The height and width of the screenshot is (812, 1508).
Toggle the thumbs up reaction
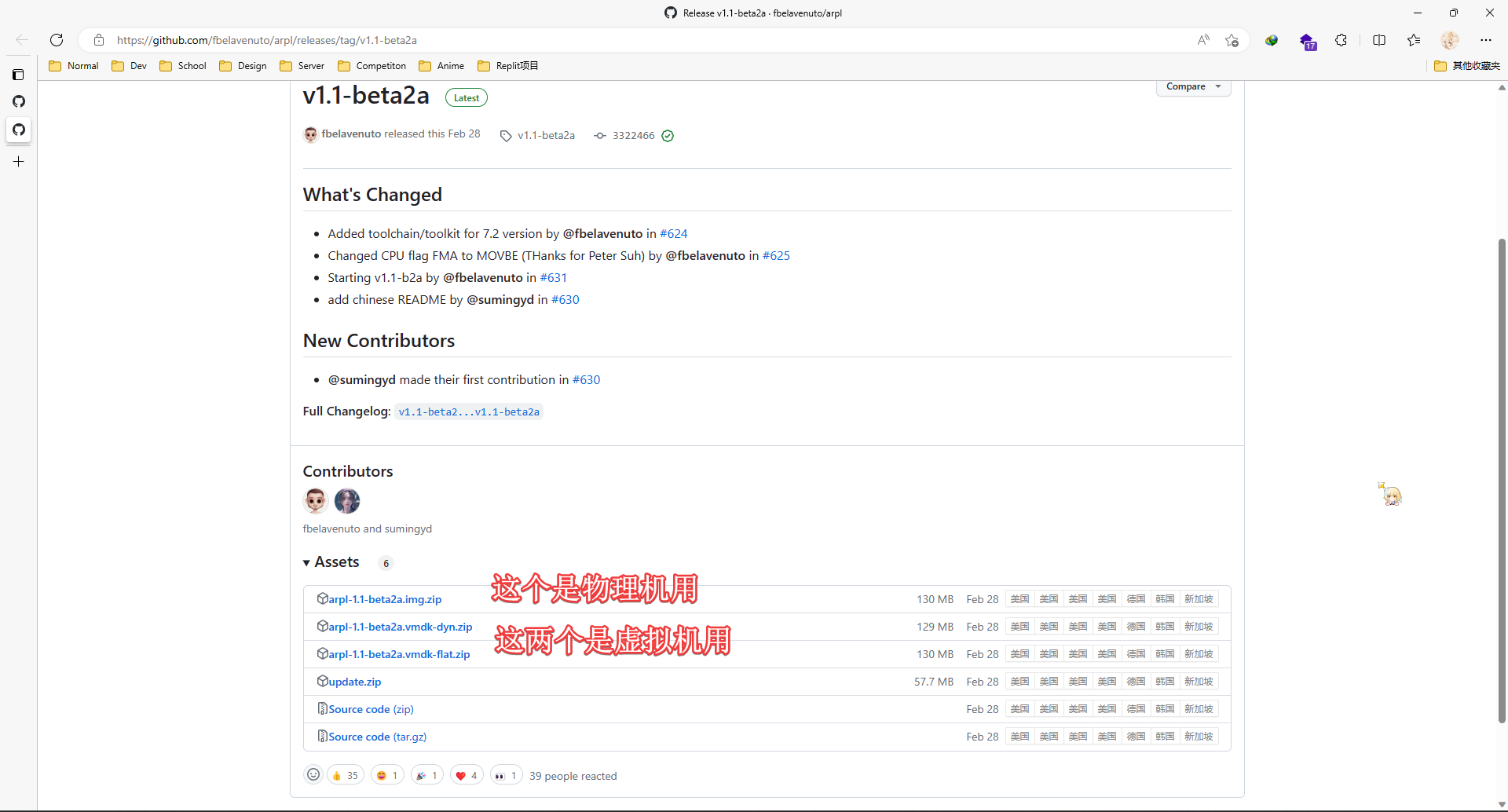tap(346, 775)
